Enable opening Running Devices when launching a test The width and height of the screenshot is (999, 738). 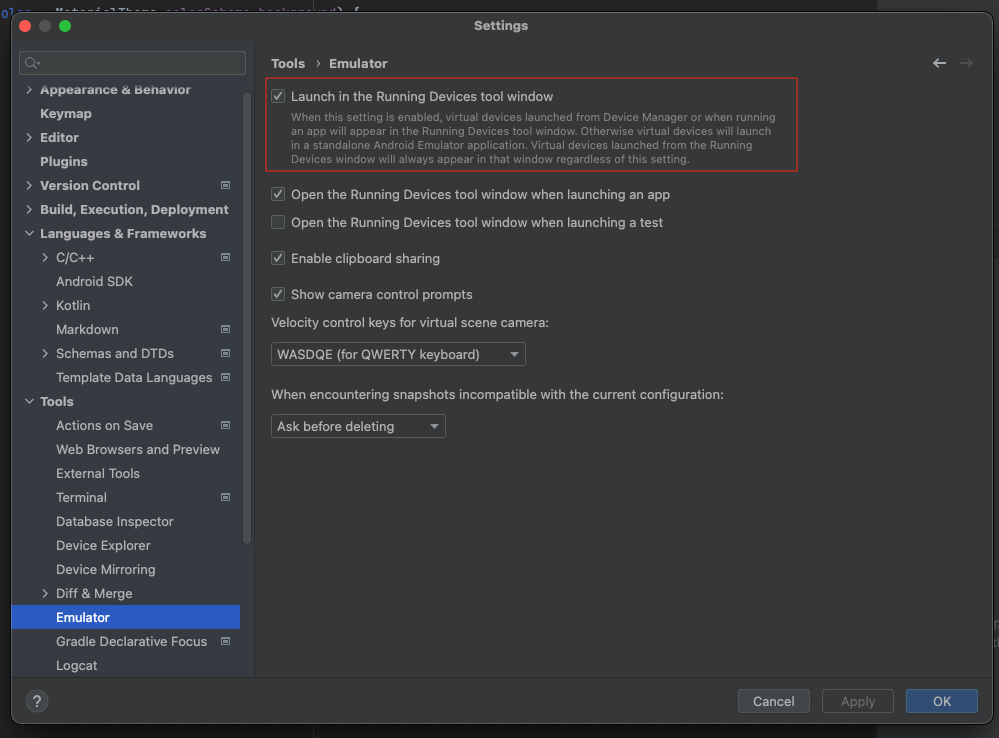tap(279, 222)
